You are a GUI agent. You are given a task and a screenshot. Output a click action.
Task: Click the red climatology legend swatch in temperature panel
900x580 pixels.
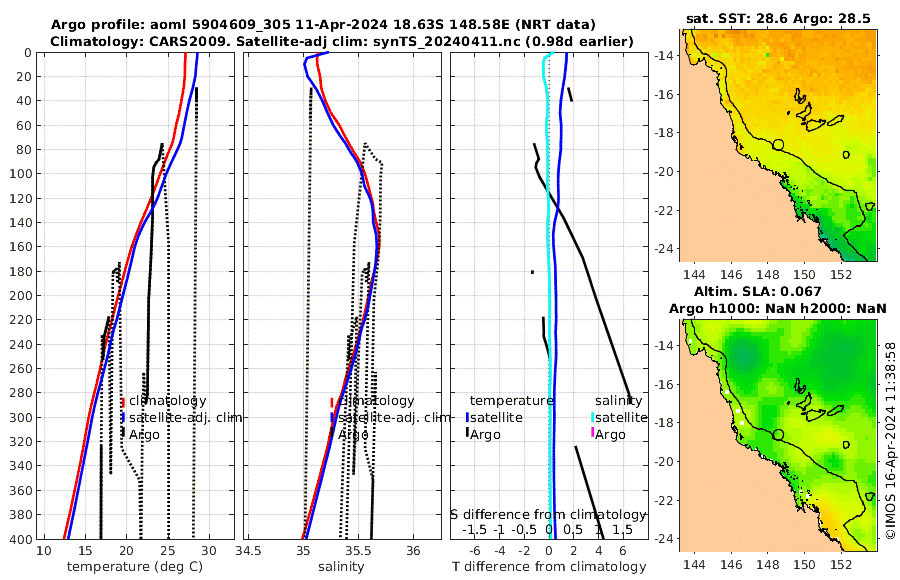pos(123,401)
